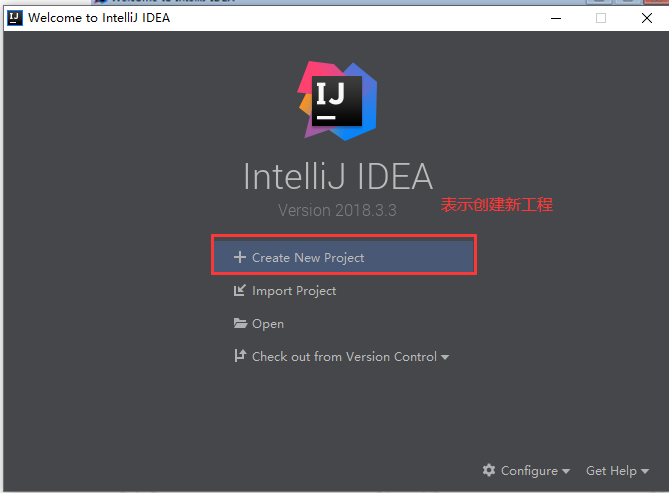Click the Configure gear icon
This screenshot has height=493, width=669.
coord(489,470)
